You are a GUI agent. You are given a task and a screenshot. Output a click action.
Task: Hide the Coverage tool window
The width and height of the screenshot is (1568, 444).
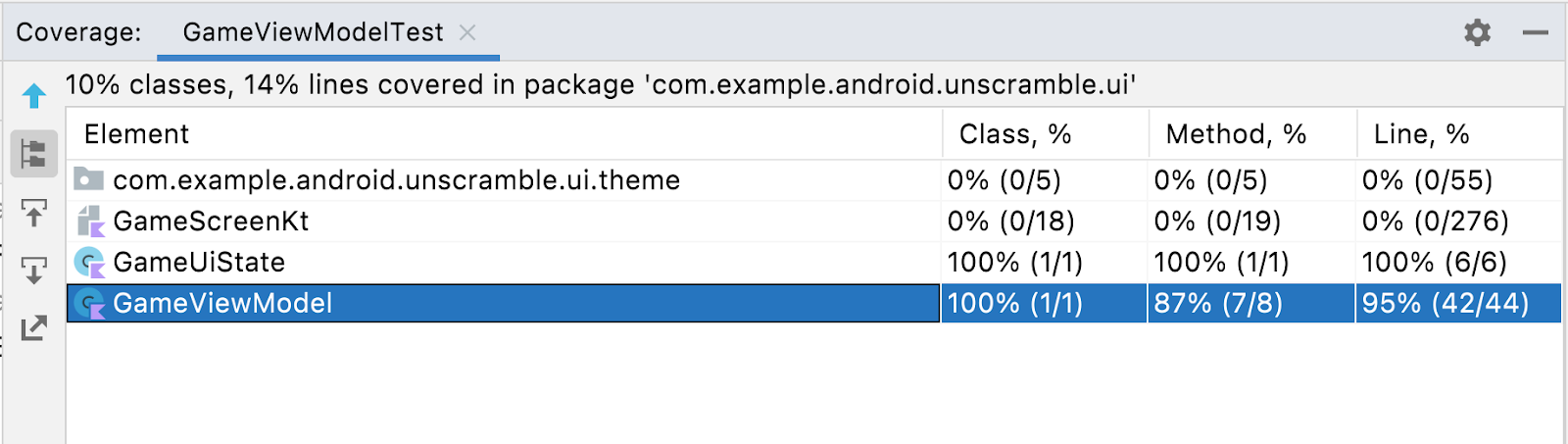pos(1535,32)
